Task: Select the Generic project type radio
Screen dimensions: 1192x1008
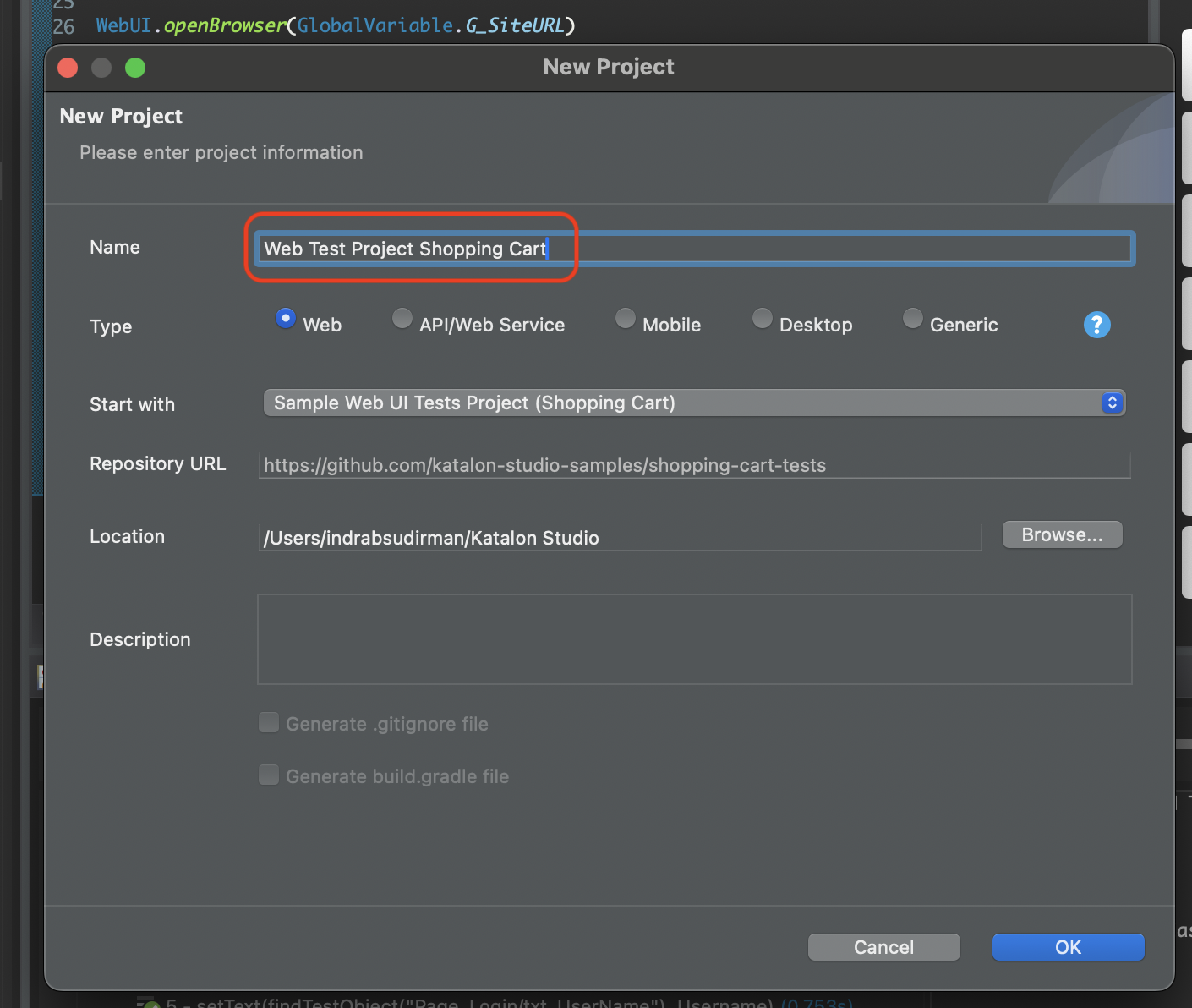Action: (x=913, y=319)
